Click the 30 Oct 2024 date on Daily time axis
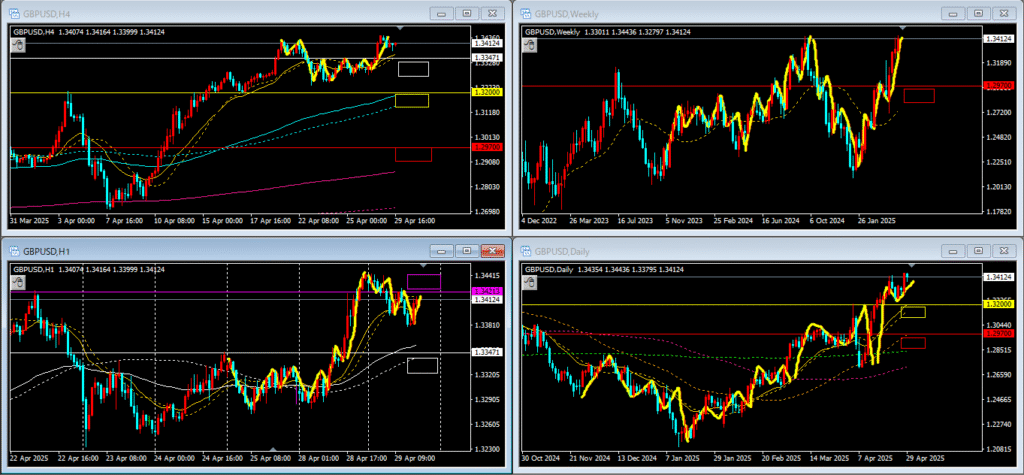 (541, 459)
